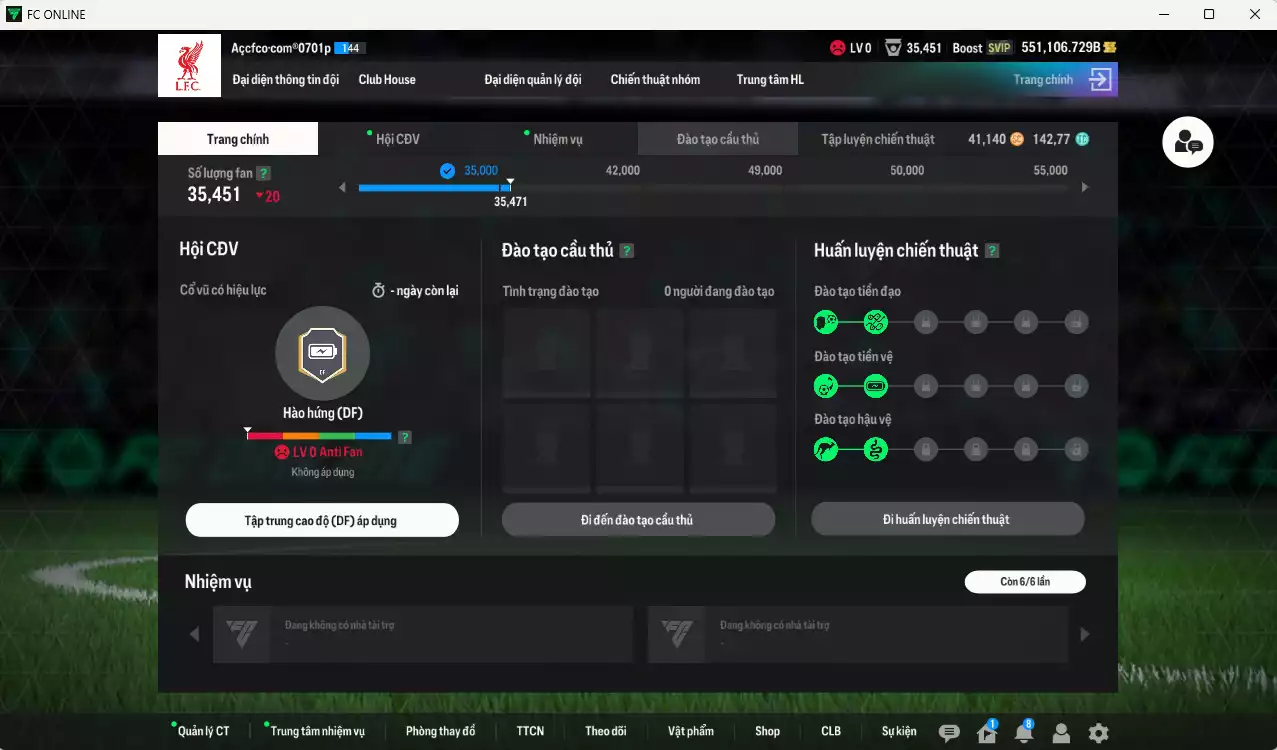
Task: Click the chat bubble icon in bottom bar
Action: [949, 733]
